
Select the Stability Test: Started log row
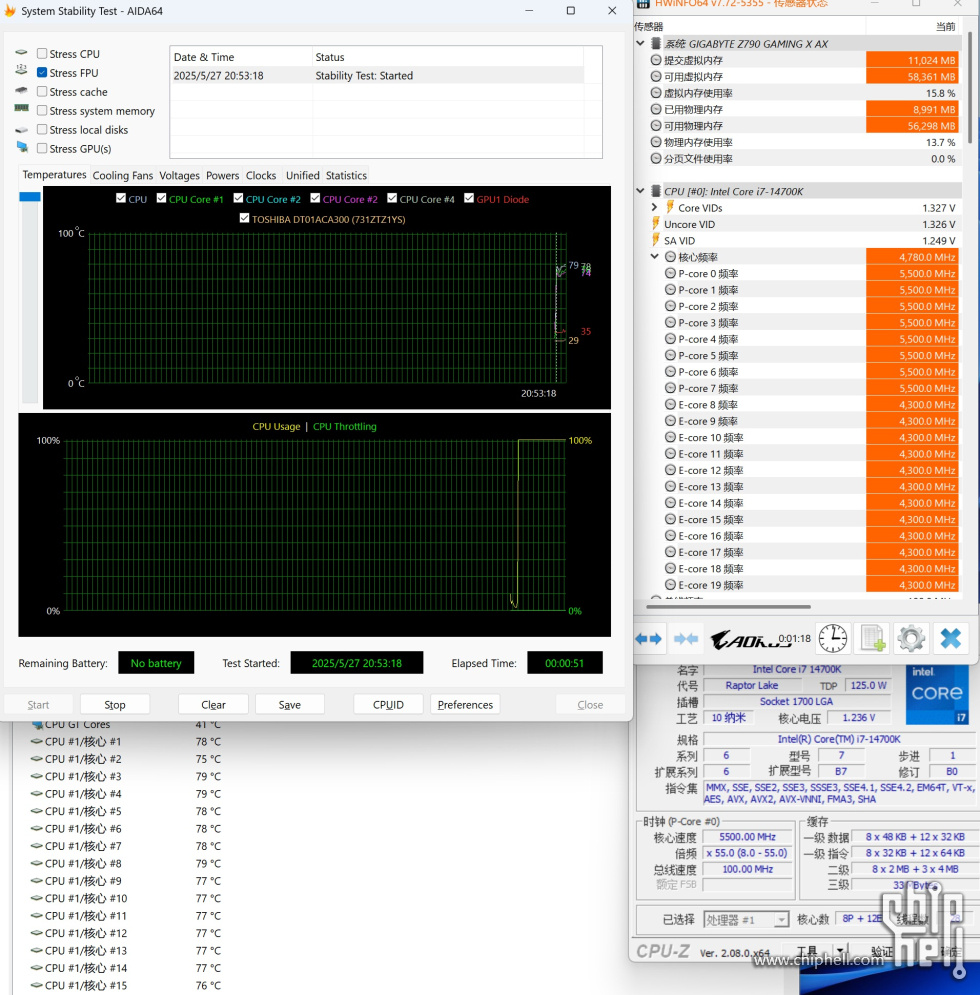(x=378, y=76)
